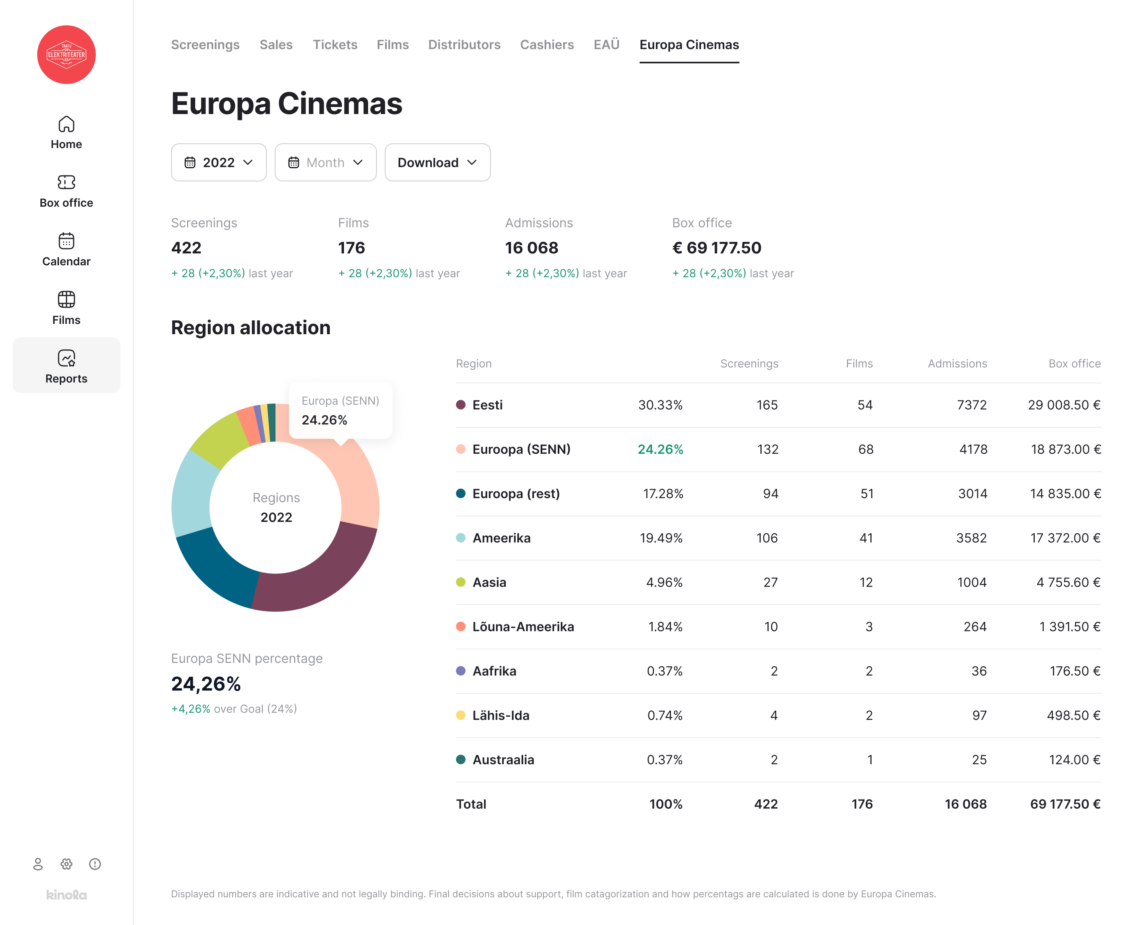1140x925 pixels.
Task: Click the red Elektriteater logo
Action: [66, 54]
